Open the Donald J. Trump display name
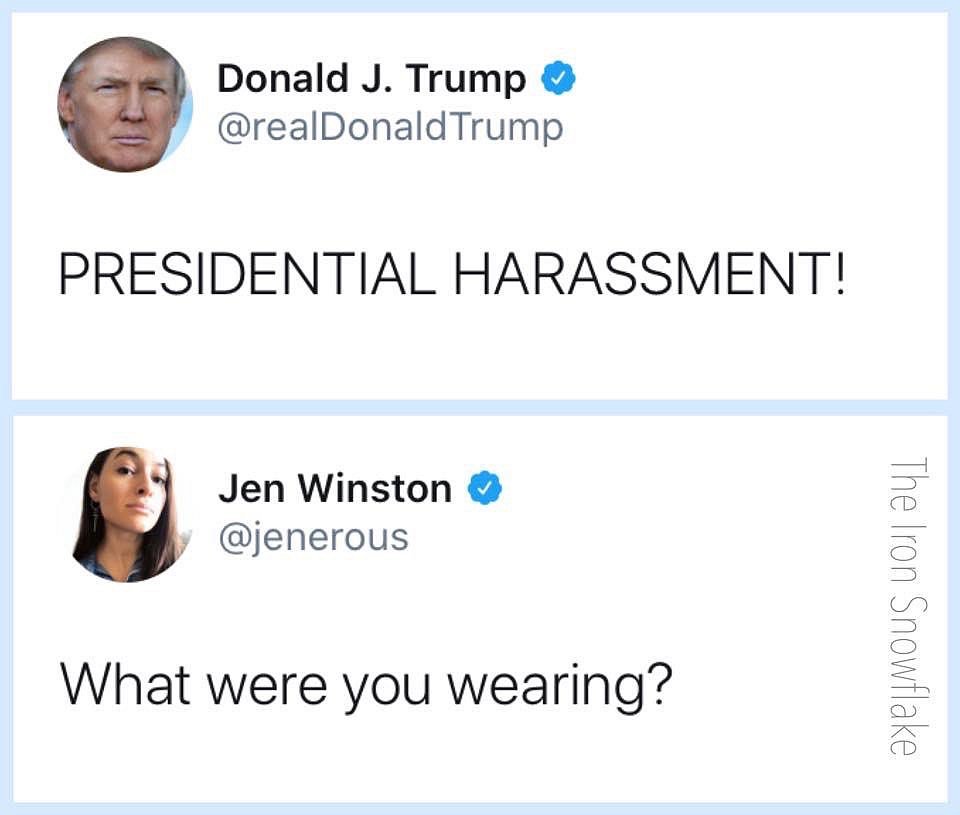This screenshot has width=960, height=815. [372, 78]
